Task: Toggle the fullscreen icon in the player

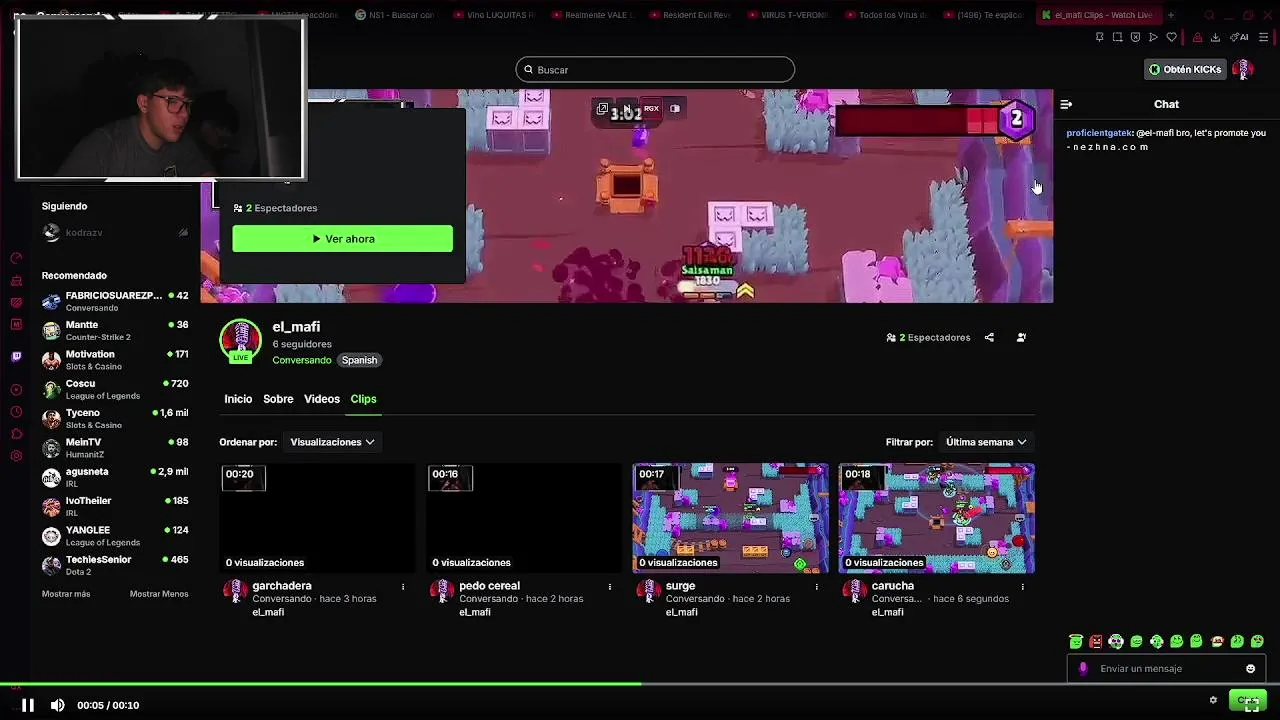Action: click(x=1251, y=703)
